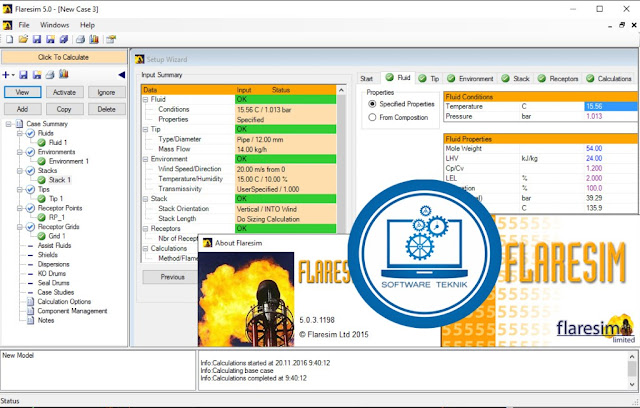640x408 pixels.
Task: Collapse the Stacks tree node
Action: click(x=20, y=171)
